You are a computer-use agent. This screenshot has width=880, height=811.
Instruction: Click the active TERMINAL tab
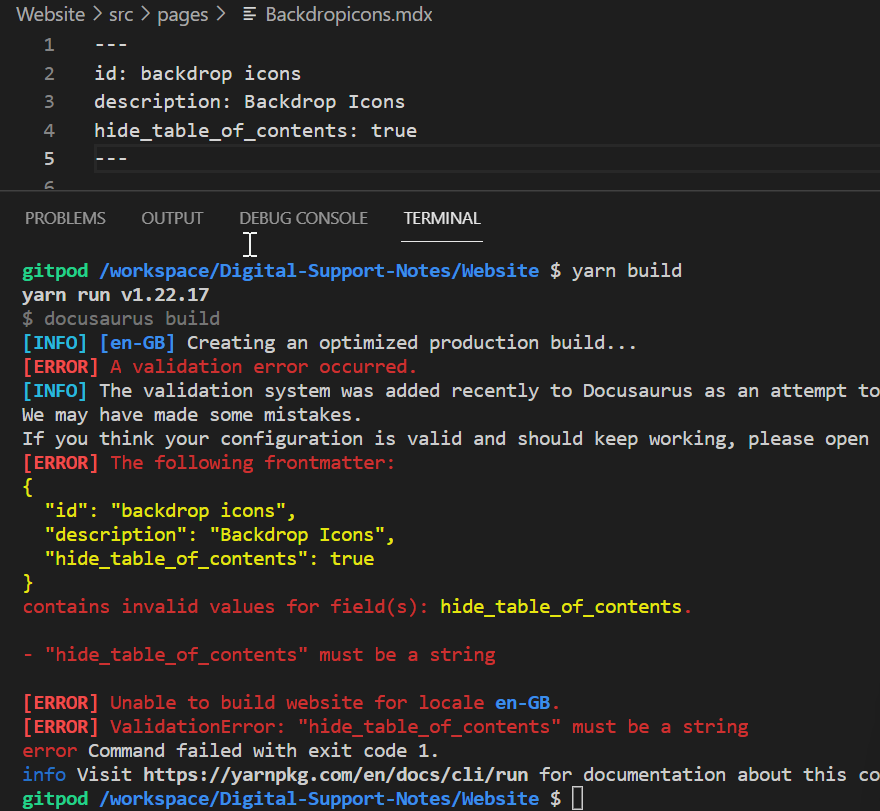[442, 218]
